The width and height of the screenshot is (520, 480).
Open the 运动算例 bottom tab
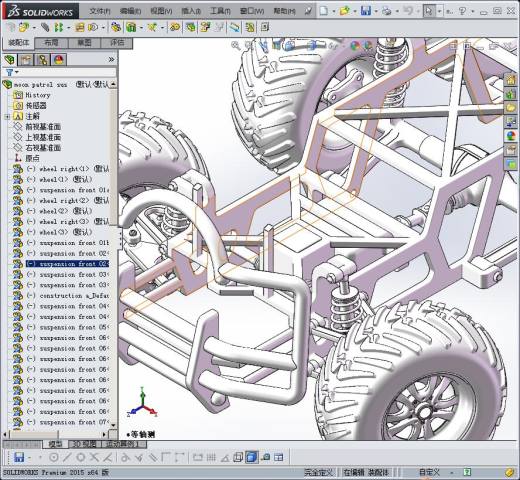(125, 444)
